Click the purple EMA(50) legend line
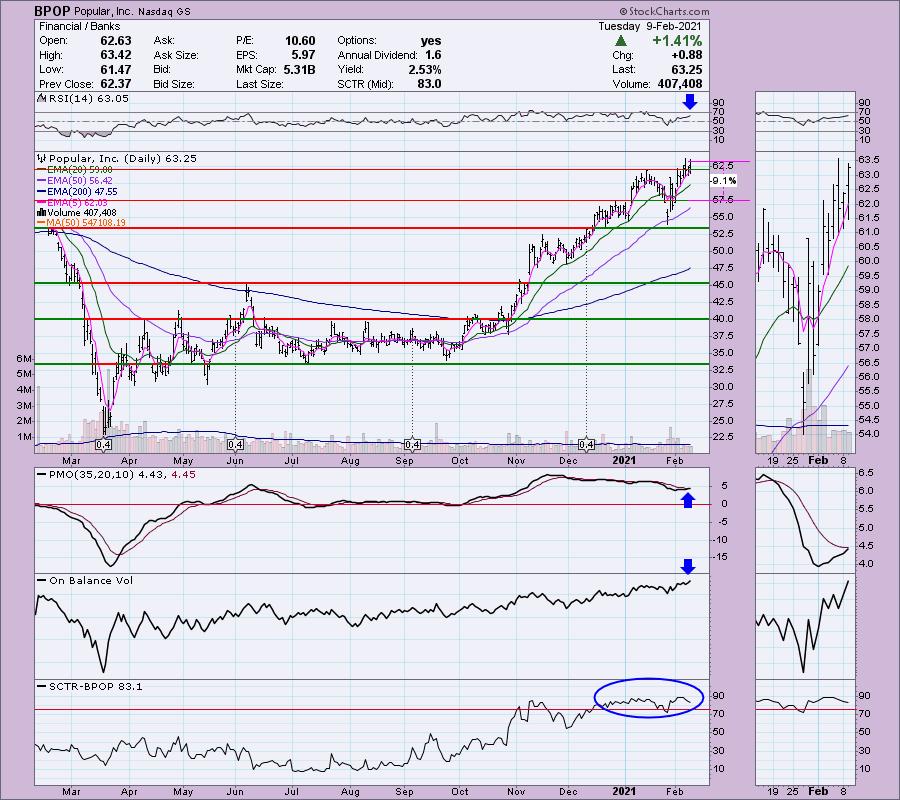This screenshot has width=900, height=800. (41, 181)
